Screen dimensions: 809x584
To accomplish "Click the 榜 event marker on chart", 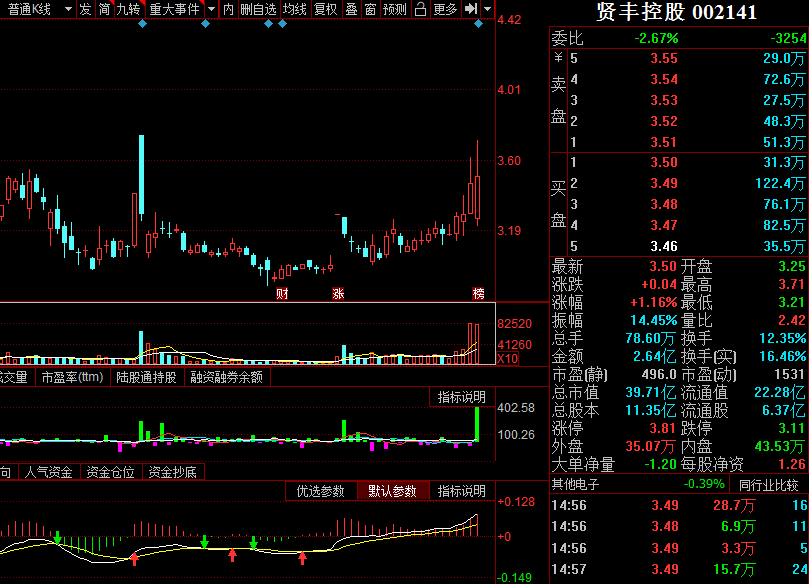I will point(478,294).
